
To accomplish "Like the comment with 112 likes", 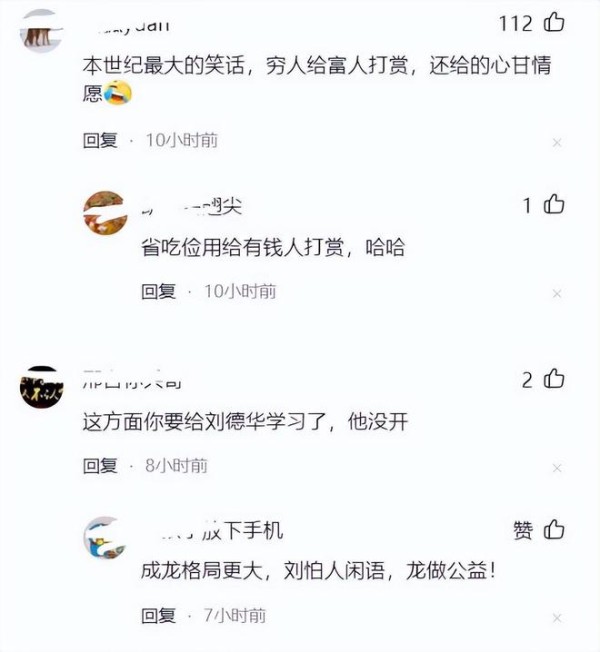I will [554, 22].
